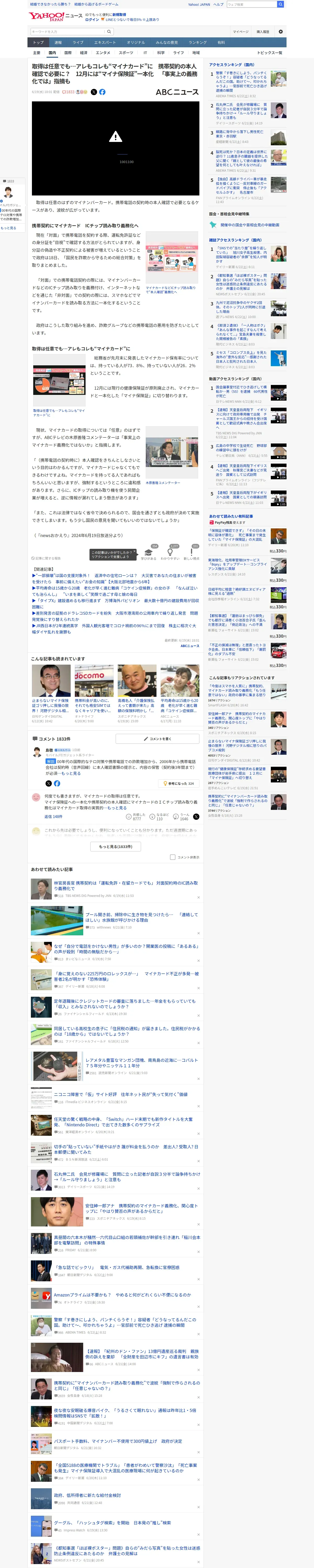This screenshot has width=314, height=1568.
Task: Click the top ウェブ検索 input field
Action: click(x=251, y=4)
